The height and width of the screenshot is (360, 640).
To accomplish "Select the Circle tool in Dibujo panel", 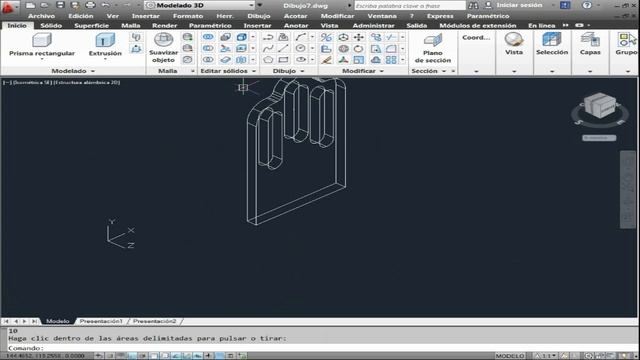I will tap(300, 48).
